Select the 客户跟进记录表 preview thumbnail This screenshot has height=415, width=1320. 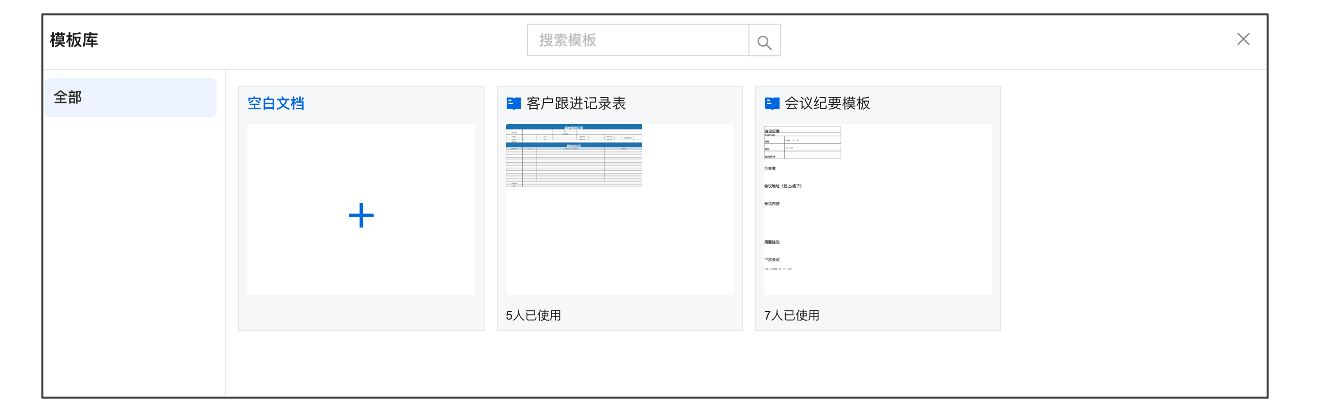tap(620, 209)
